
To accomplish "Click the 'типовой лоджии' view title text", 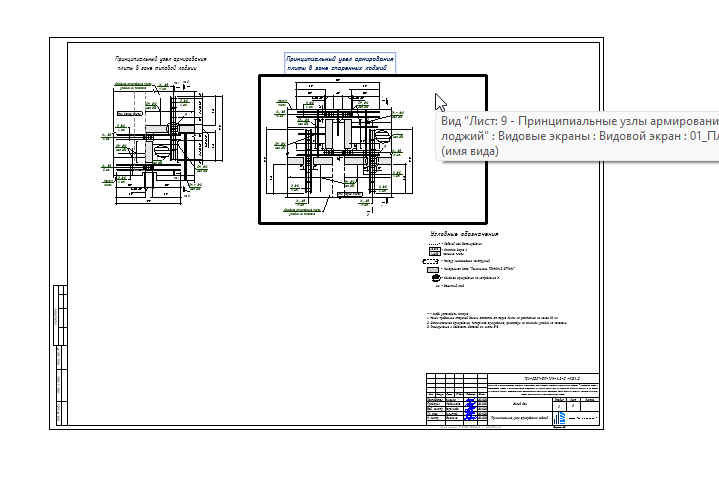I will point(160,63).
